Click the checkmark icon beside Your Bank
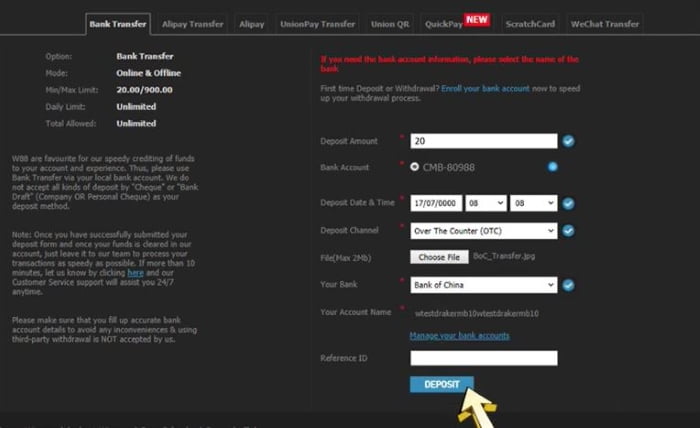The width and height of the screenshot is (700, 428). (x=568, y=285)
